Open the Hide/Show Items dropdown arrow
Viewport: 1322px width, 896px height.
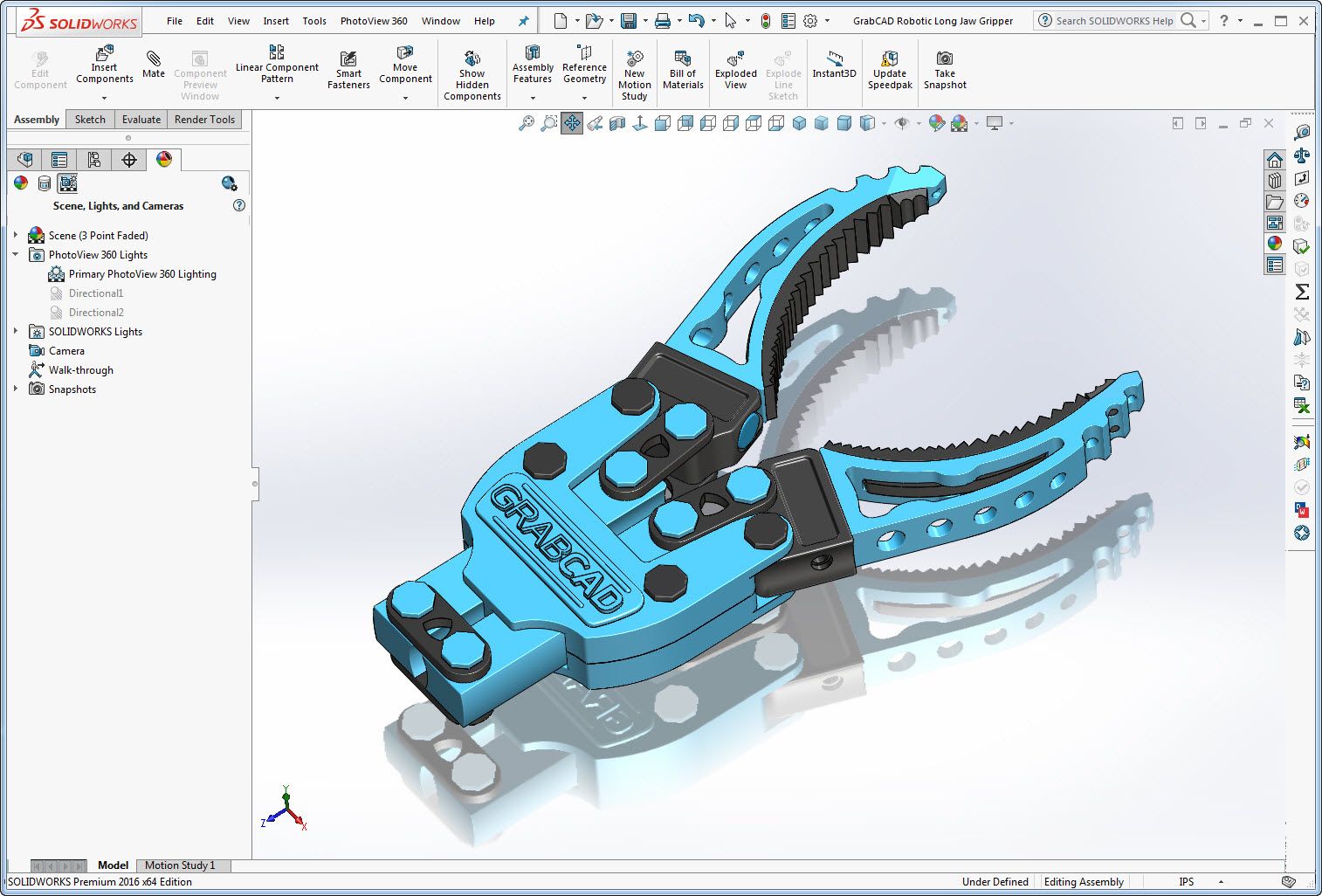click(x=919, y=123)
